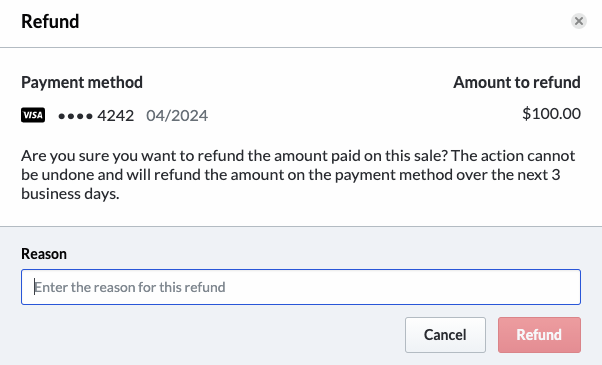Click the 'be undone and will refund' text
The image size is (602, 365).
tap(111, 175)
